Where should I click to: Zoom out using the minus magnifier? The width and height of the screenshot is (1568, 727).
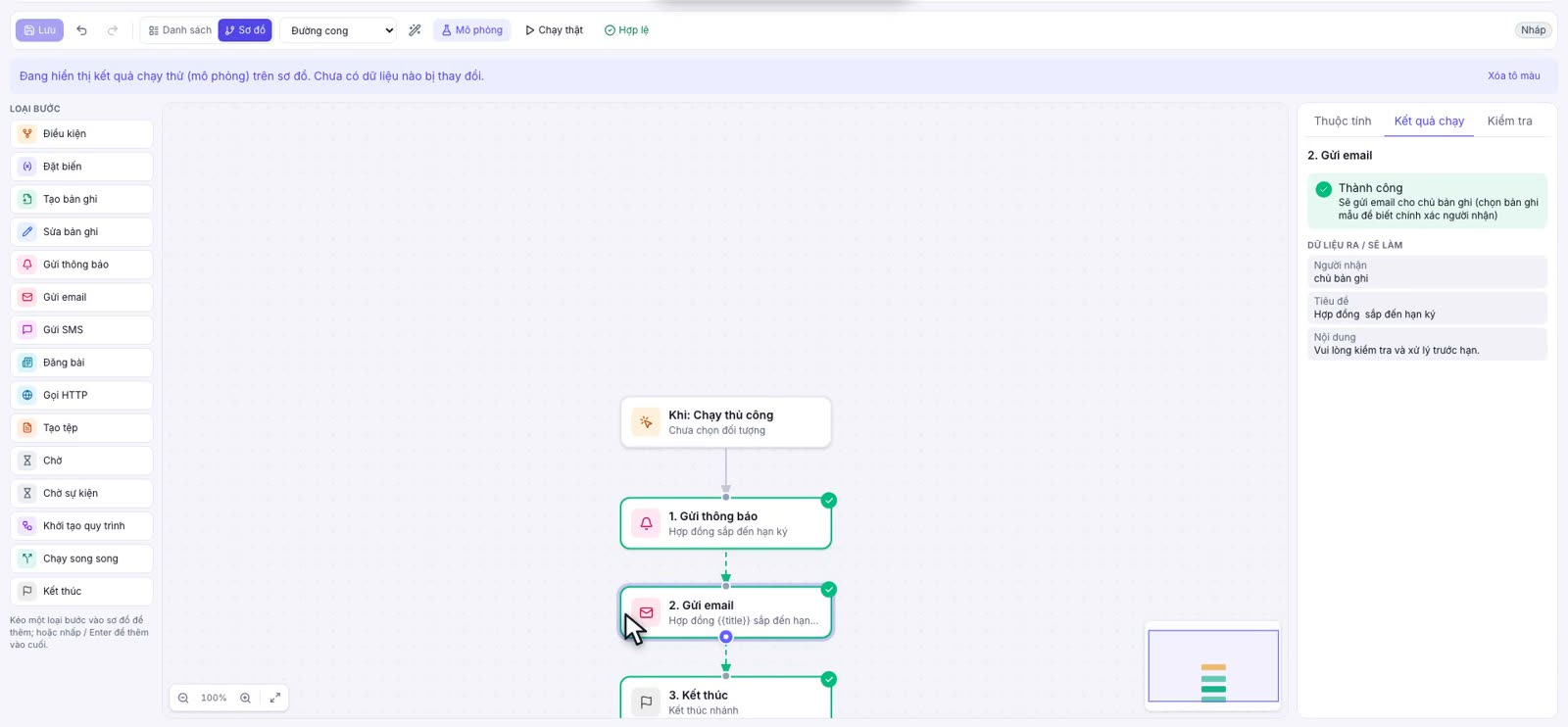183,698
